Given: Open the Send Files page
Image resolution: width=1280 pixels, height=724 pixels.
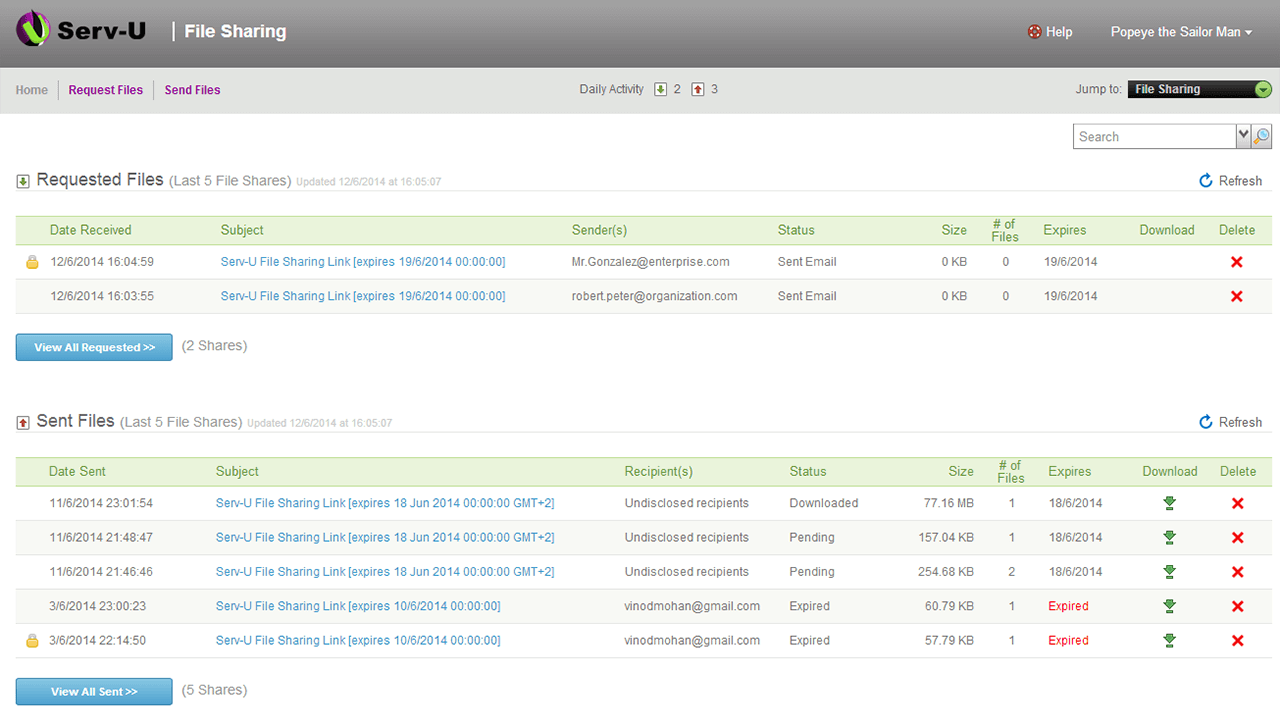Looking at the screenshot, I should 192,90.
